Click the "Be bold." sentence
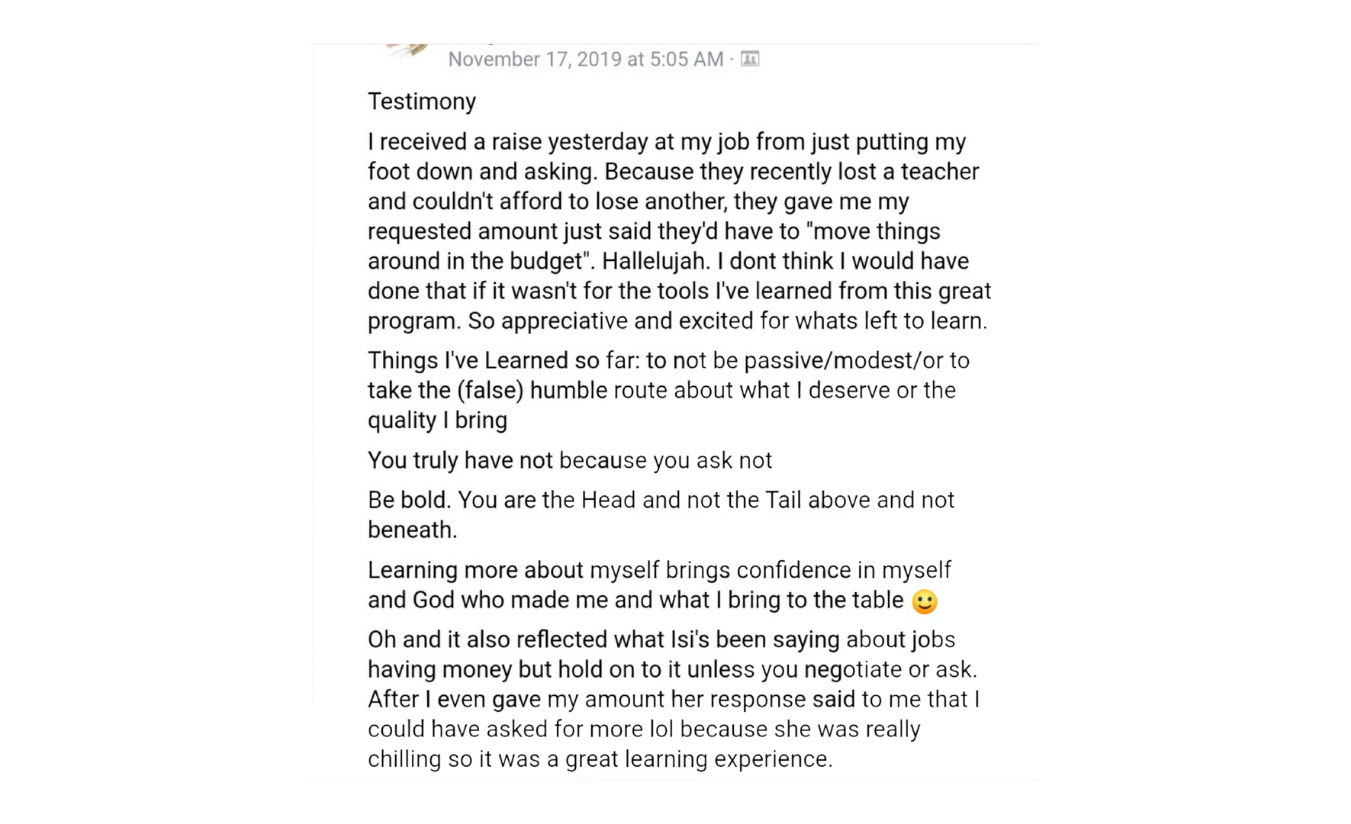The width and height of the screenshot is (1351, 824). click(409, 499)
